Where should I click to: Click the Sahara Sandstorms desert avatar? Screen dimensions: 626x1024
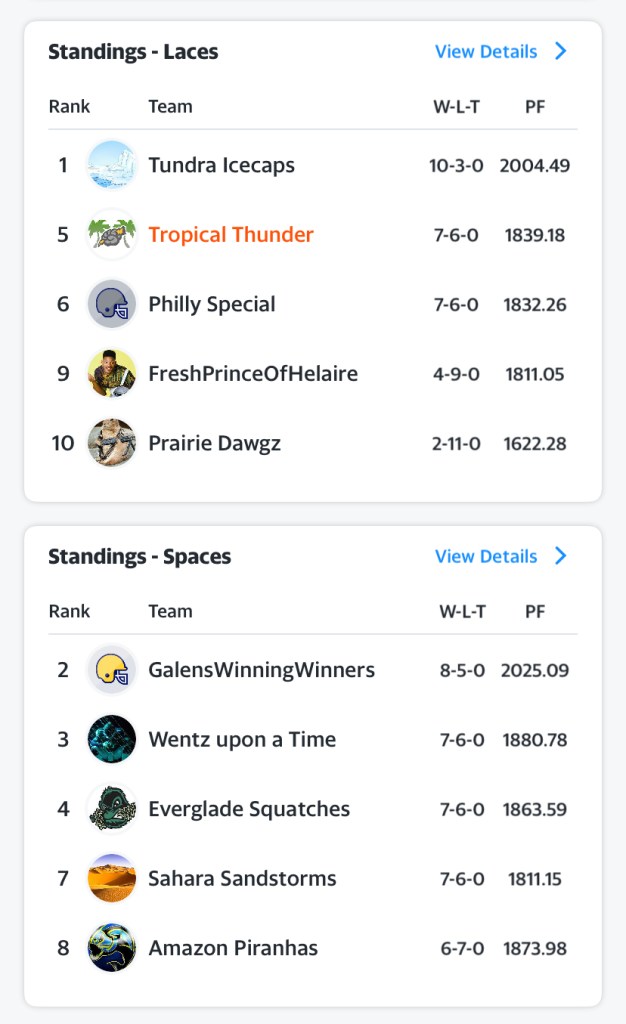click(x=111, y=879)
